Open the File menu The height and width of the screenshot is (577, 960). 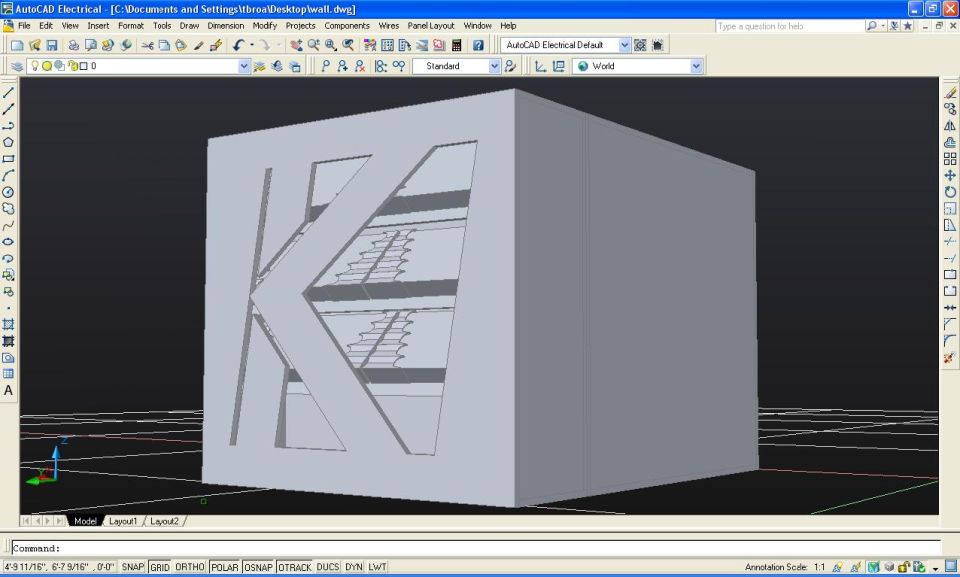pyautogui.click(x=24, y=26)
